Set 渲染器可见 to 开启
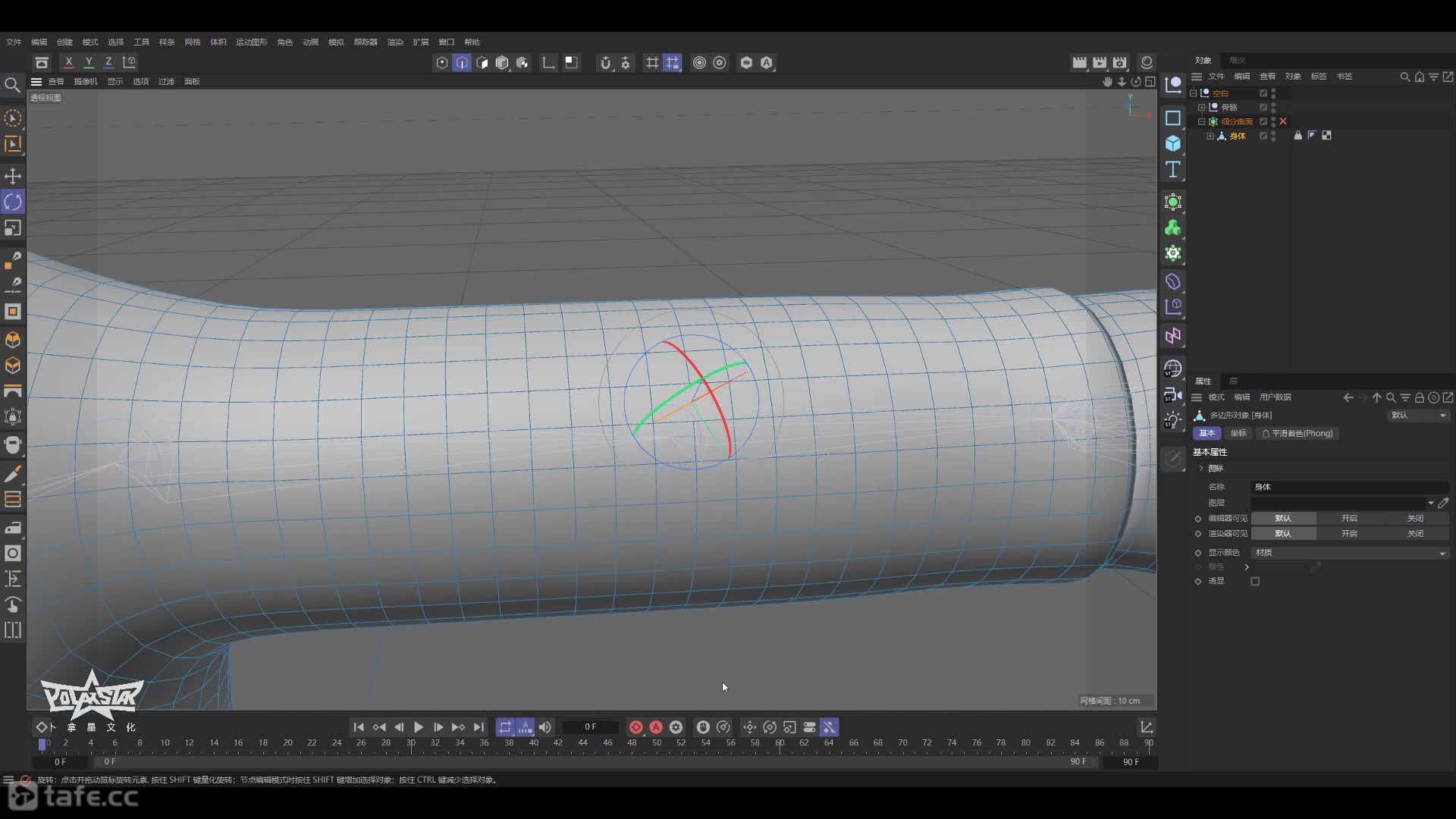This screenshot has height=819, width=1456. 1349,533
